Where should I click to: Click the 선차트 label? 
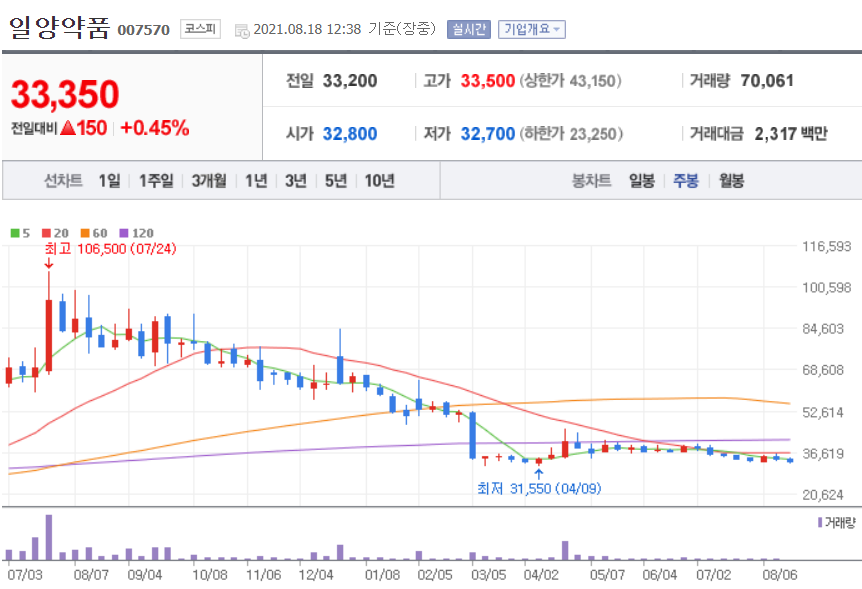pyautogui.click(x=63, y=180)
